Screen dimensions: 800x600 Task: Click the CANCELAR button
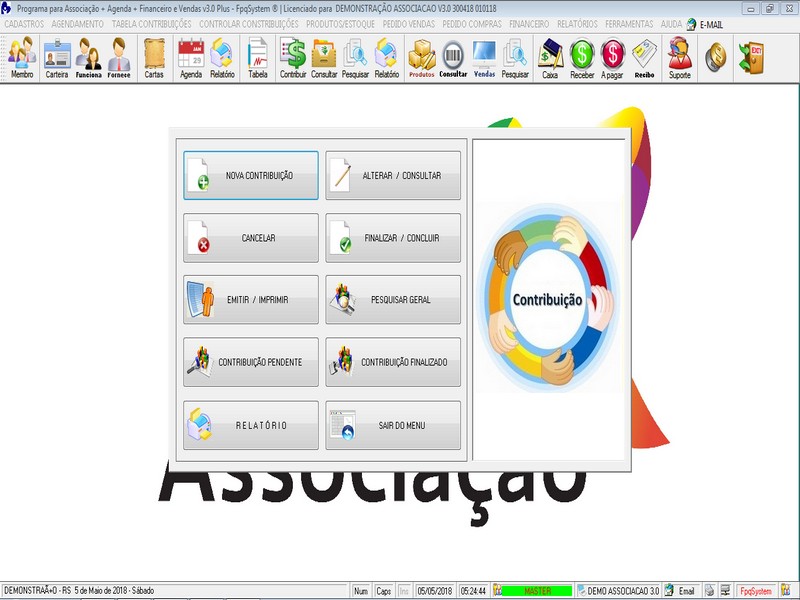(x=251, y=238)
